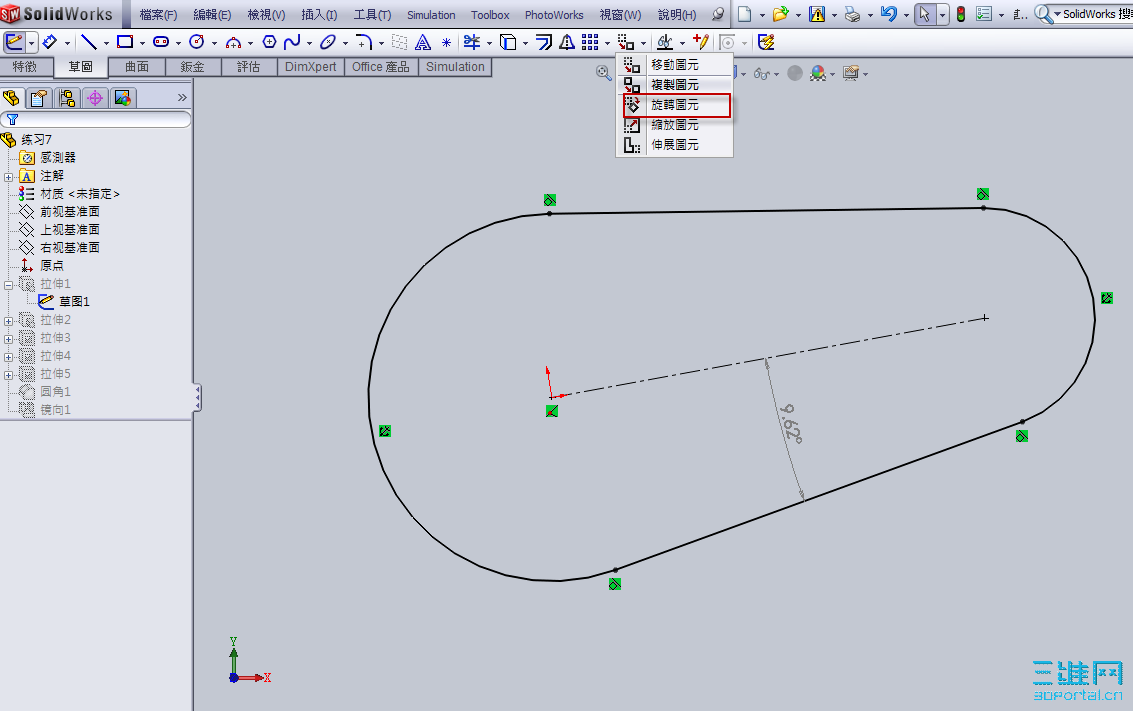Click the Linear Sketch Pattern icon
This screenshot has width=1133, height=711.
coord(590,43)
